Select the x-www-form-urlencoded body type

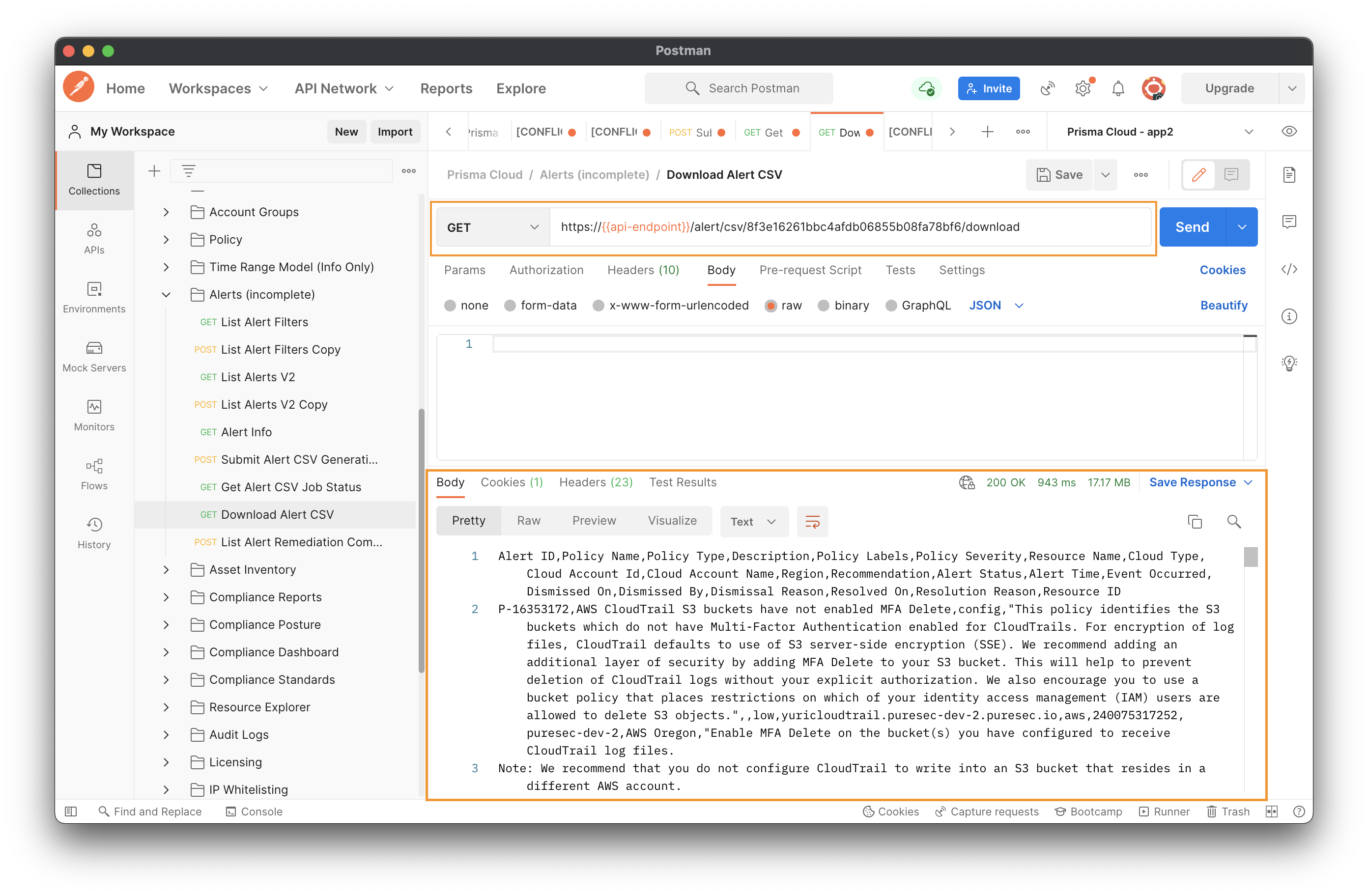[598, 305]
